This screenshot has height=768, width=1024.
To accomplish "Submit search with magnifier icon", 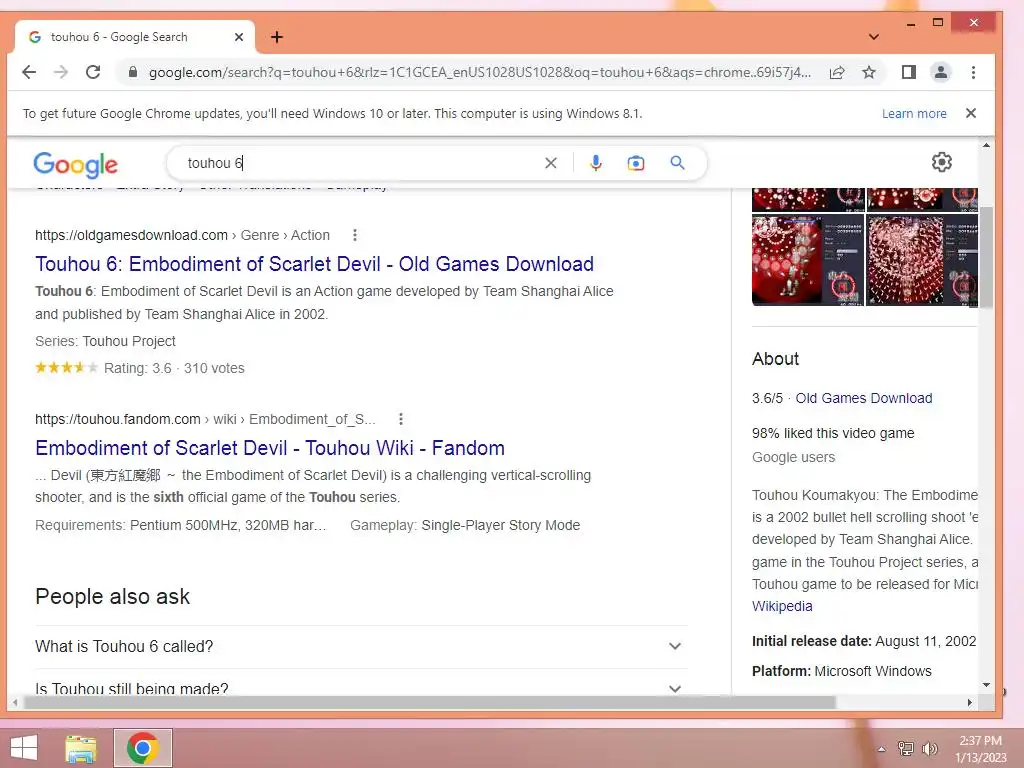I will 677,163.
